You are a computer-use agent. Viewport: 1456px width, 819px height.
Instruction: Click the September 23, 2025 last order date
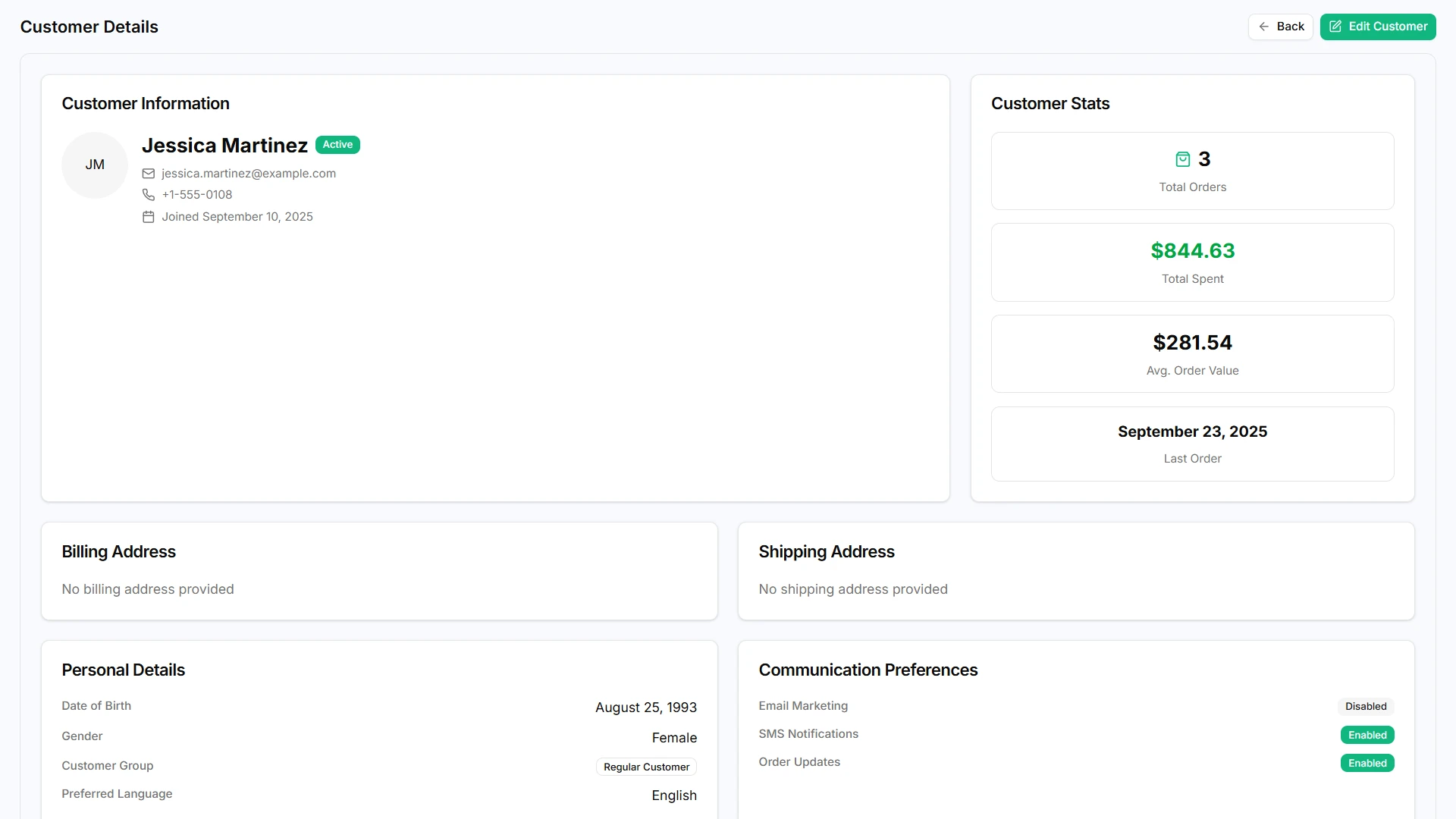(1192, 431)
